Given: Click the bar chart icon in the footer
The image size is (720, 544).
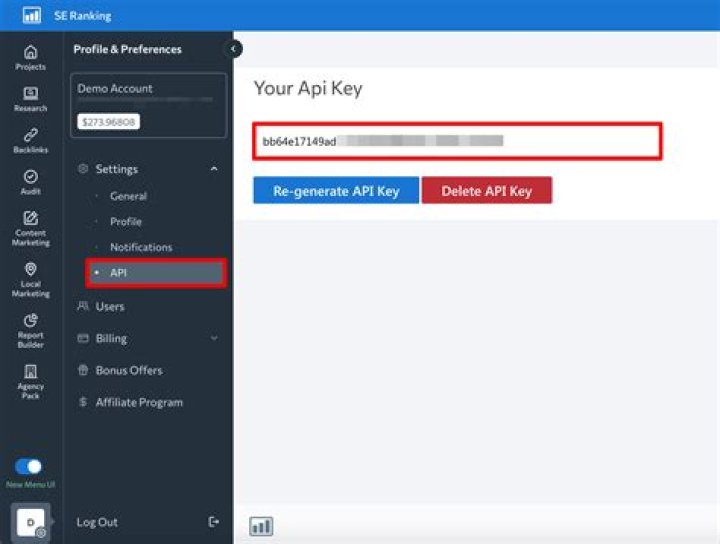Looking at the screenshot, I should (261, 526).
